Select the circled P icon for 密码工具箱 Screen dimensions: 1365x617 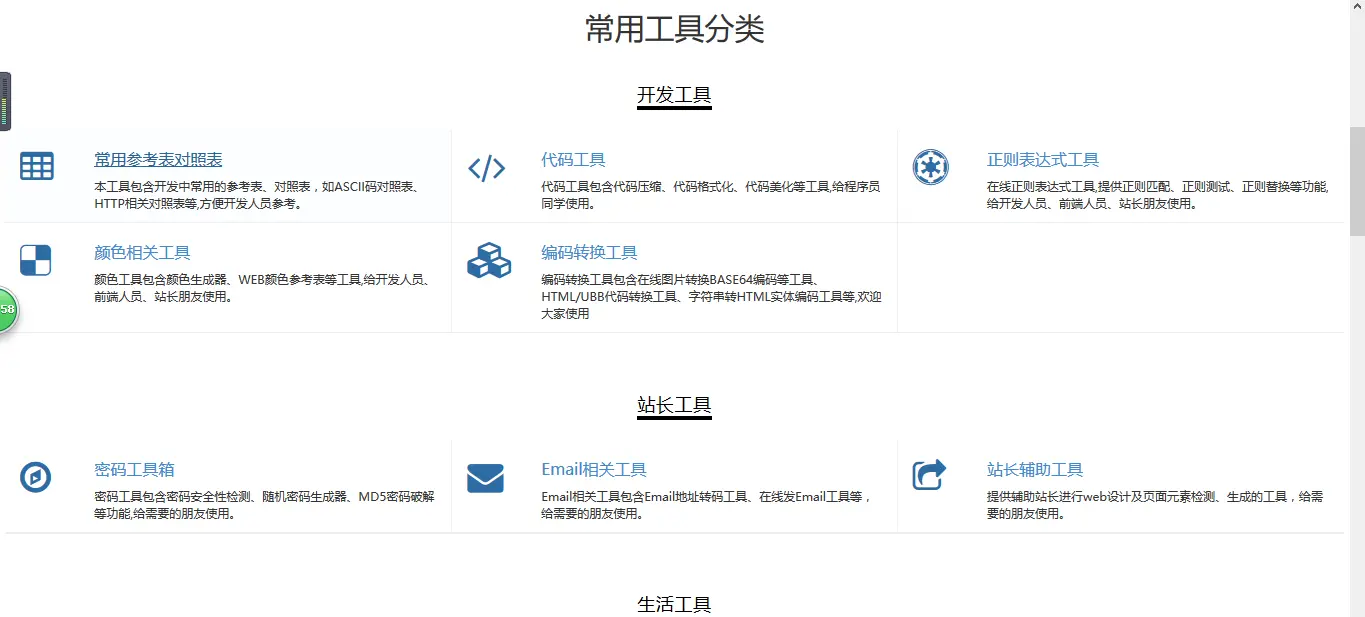[37, 478]
